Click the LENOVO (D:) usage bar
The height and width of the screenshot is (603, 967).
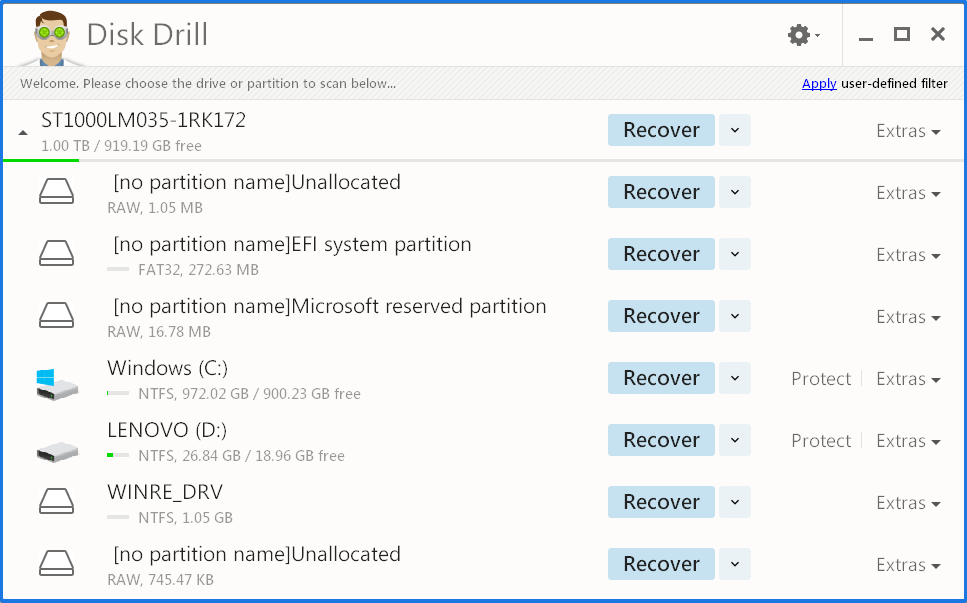(118, 456)
